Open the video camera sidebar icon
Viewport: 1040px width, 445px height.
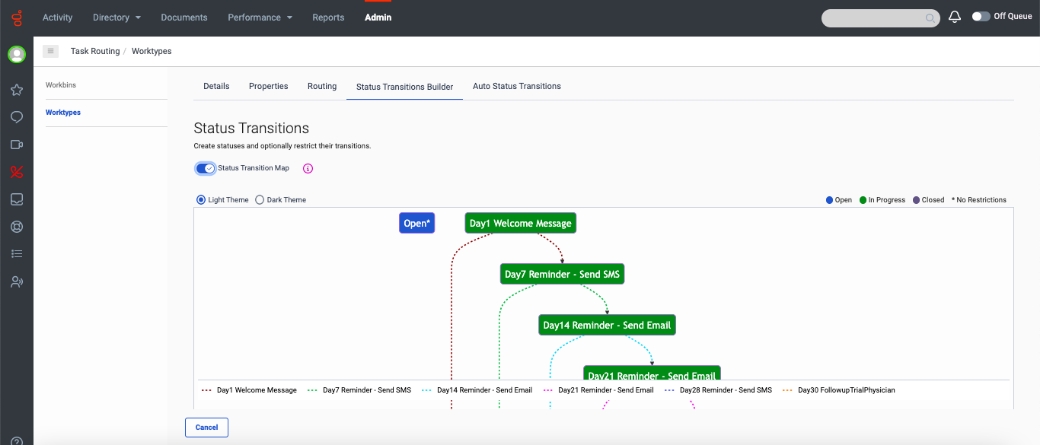click(16, 144)
